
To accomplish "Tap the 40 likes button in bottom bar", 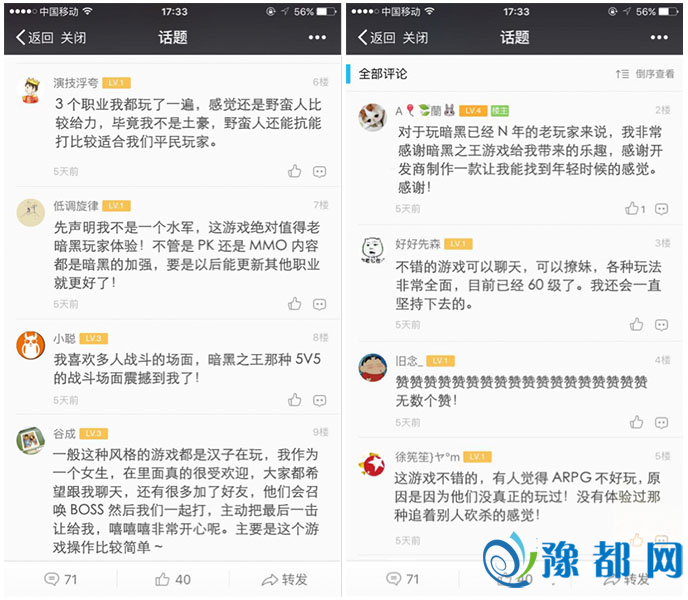I will point(172,579).
